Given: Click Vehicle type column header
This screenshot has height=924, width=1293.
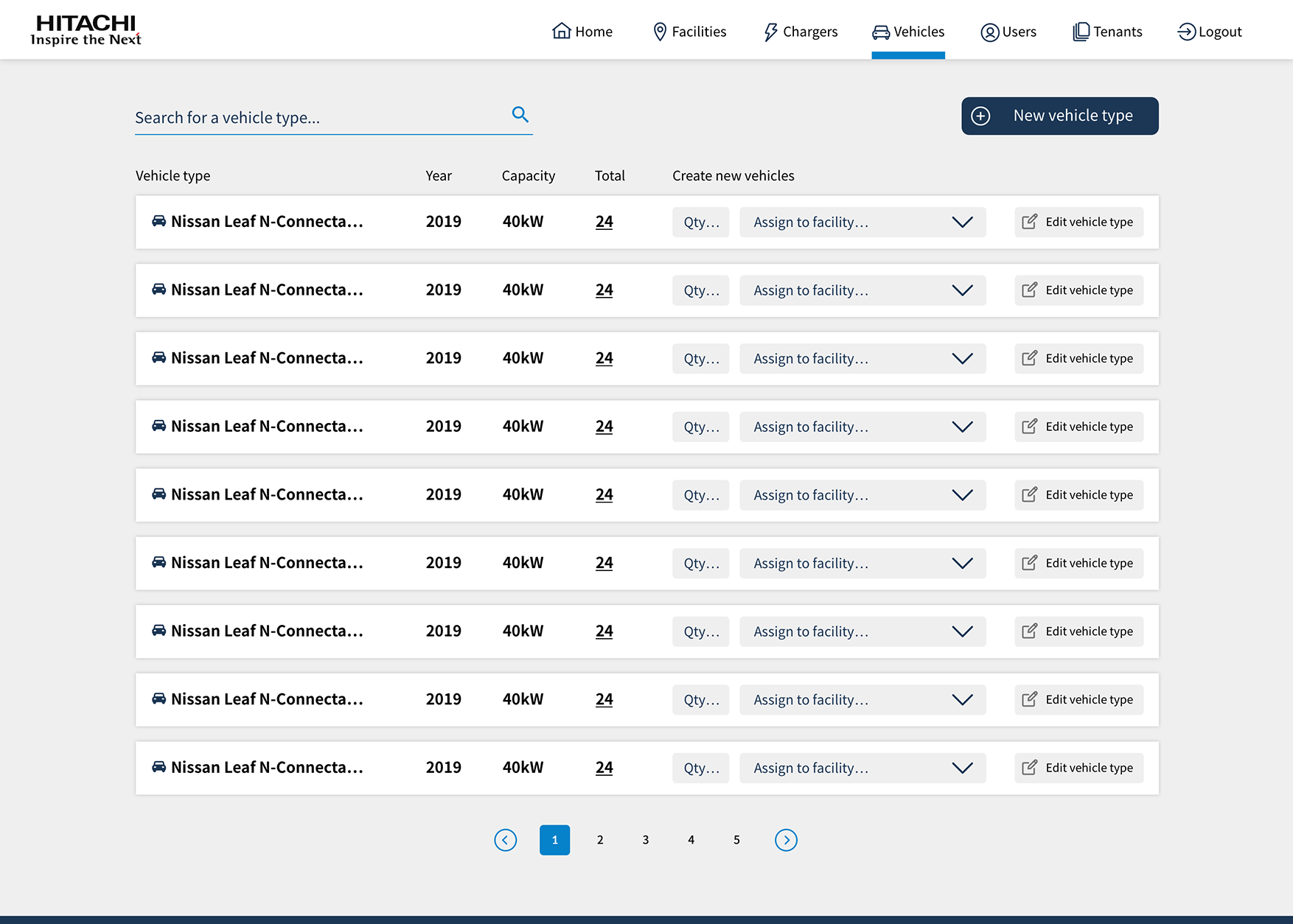Looking at the screenshot, I should (172, 175).
